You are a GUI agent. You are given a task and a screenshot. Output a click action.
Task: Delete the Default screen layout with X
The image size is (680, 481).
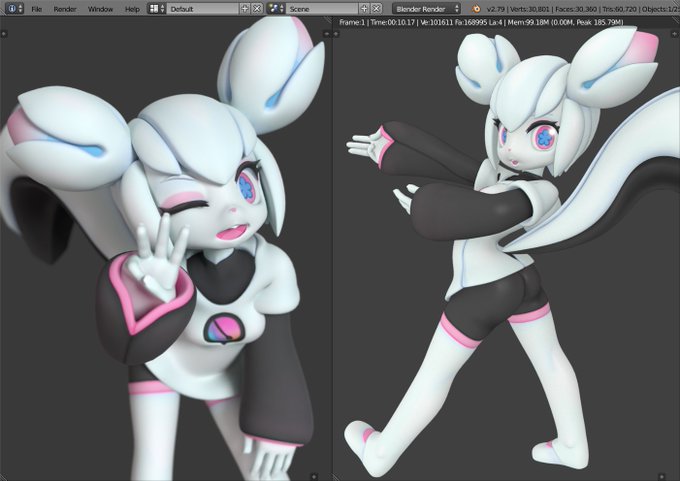click(257, 8)
